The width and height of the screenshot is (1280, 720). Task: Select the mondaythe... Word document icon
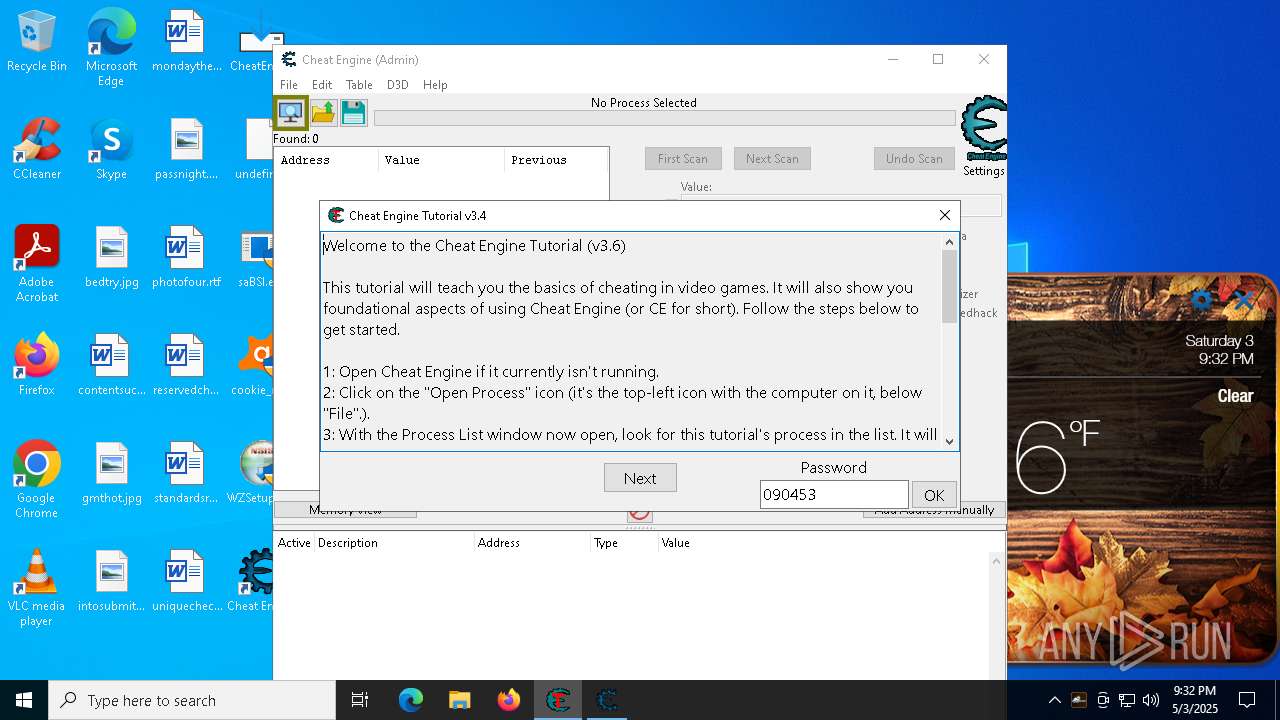[x=186, y=41]
